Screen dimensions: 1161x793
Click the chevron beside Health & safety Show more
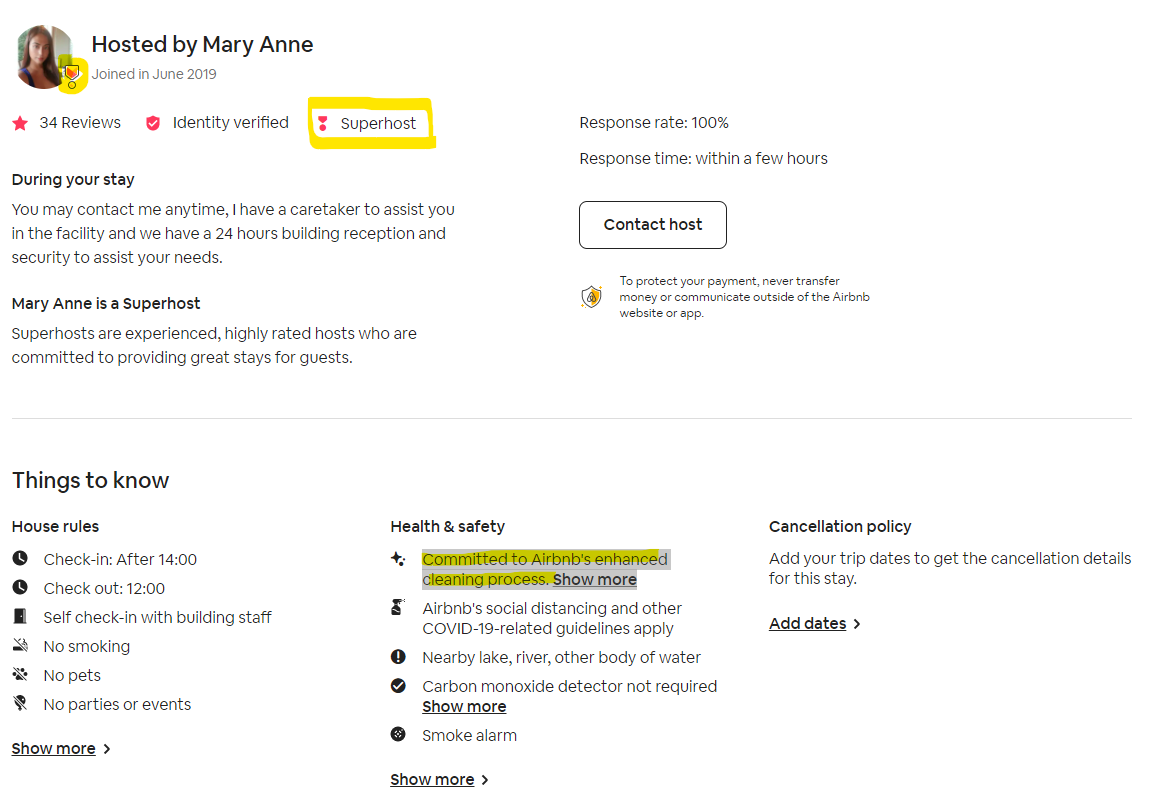485,780
